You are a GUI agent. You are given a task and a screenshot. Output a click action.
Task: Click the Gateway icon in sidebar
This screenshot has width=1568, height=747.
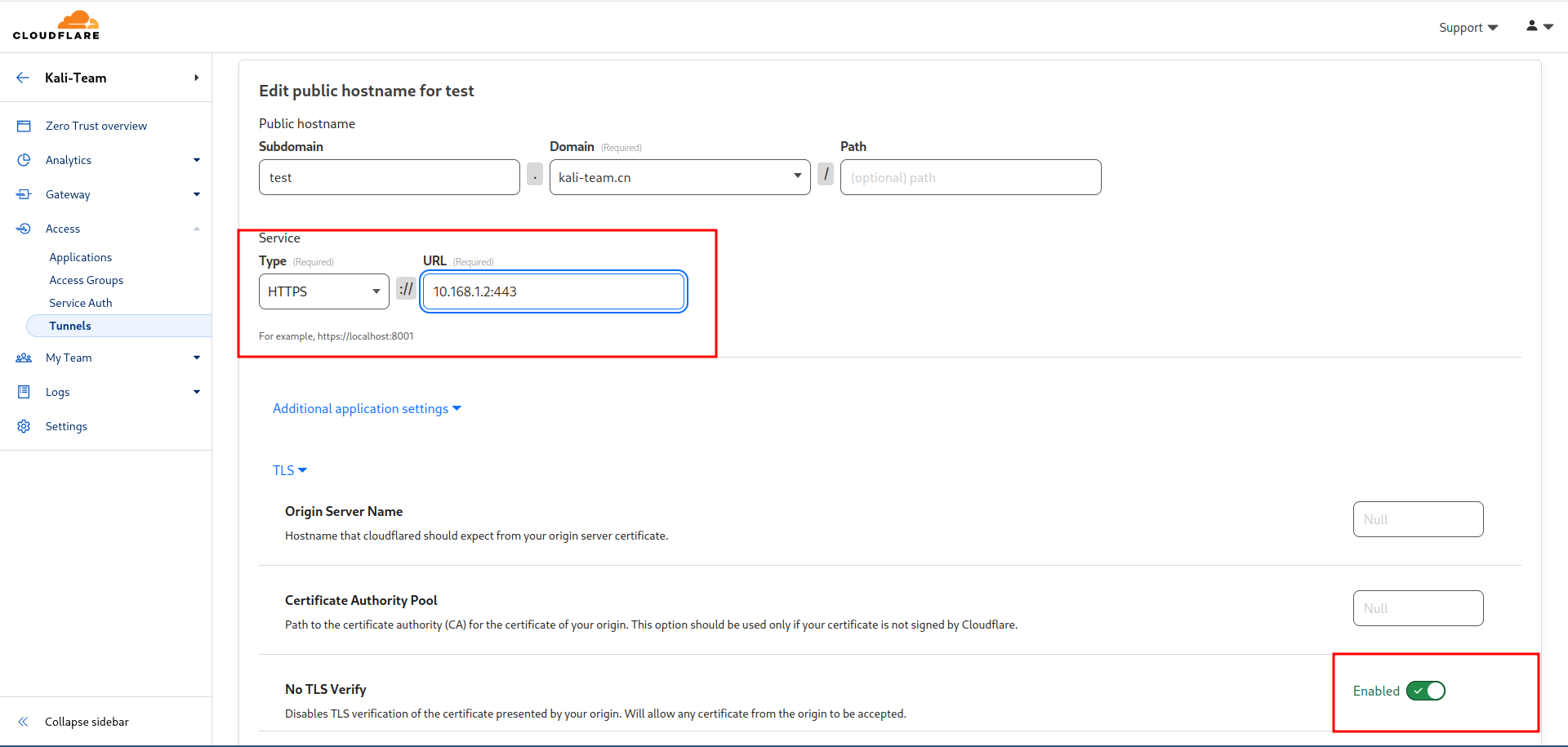click(x=24, y=194)
